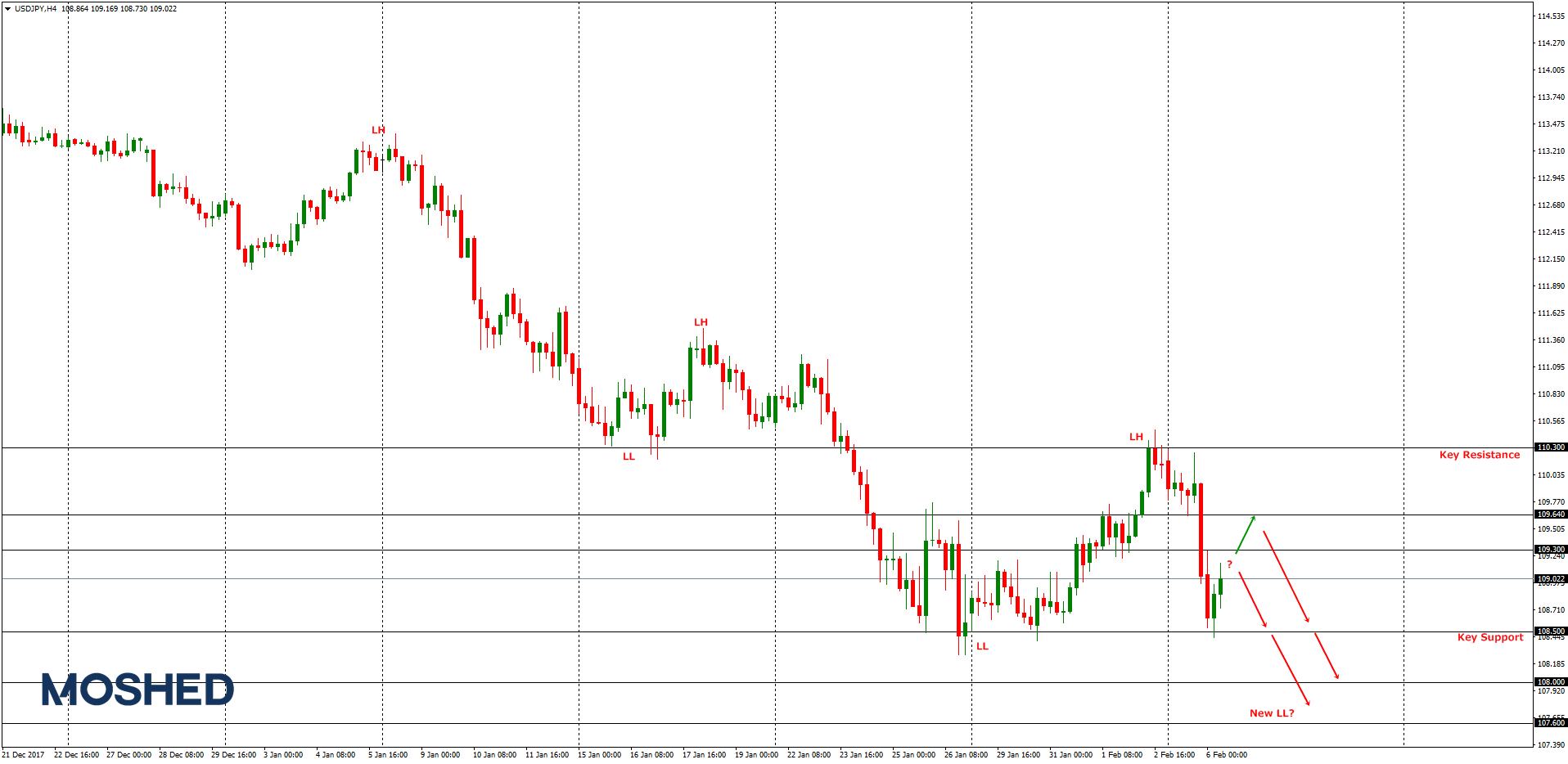Click the LH label near 5 Jan peak
1568x764 pixels.
[379, 129]
